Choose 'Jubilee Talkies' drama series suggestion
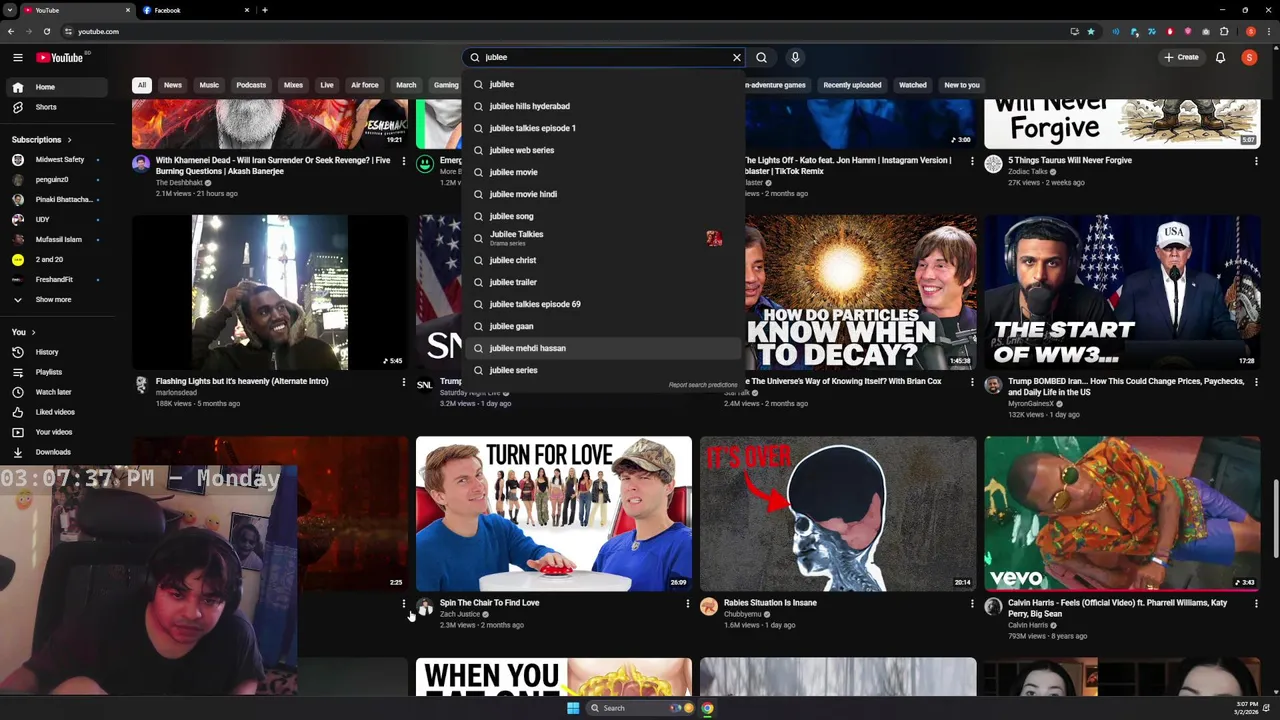Image resolution: width=1280 pixels, height=720 pixels. [604, 238]
